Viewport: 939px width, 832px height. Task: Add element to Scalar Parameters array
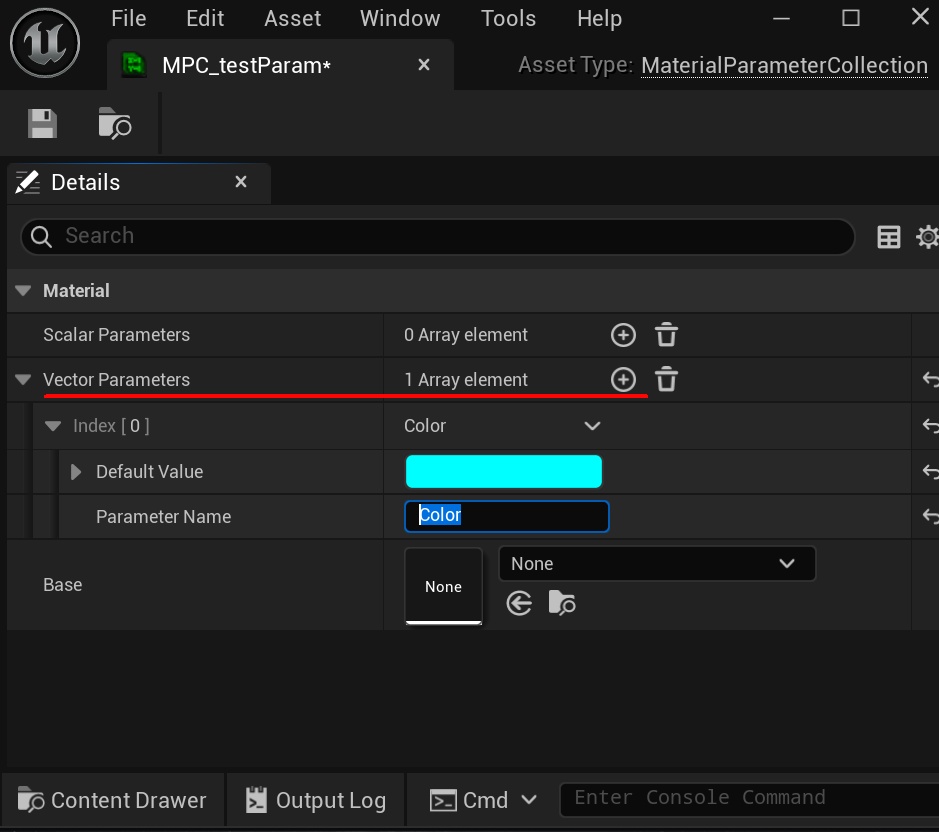pos(623,335)
